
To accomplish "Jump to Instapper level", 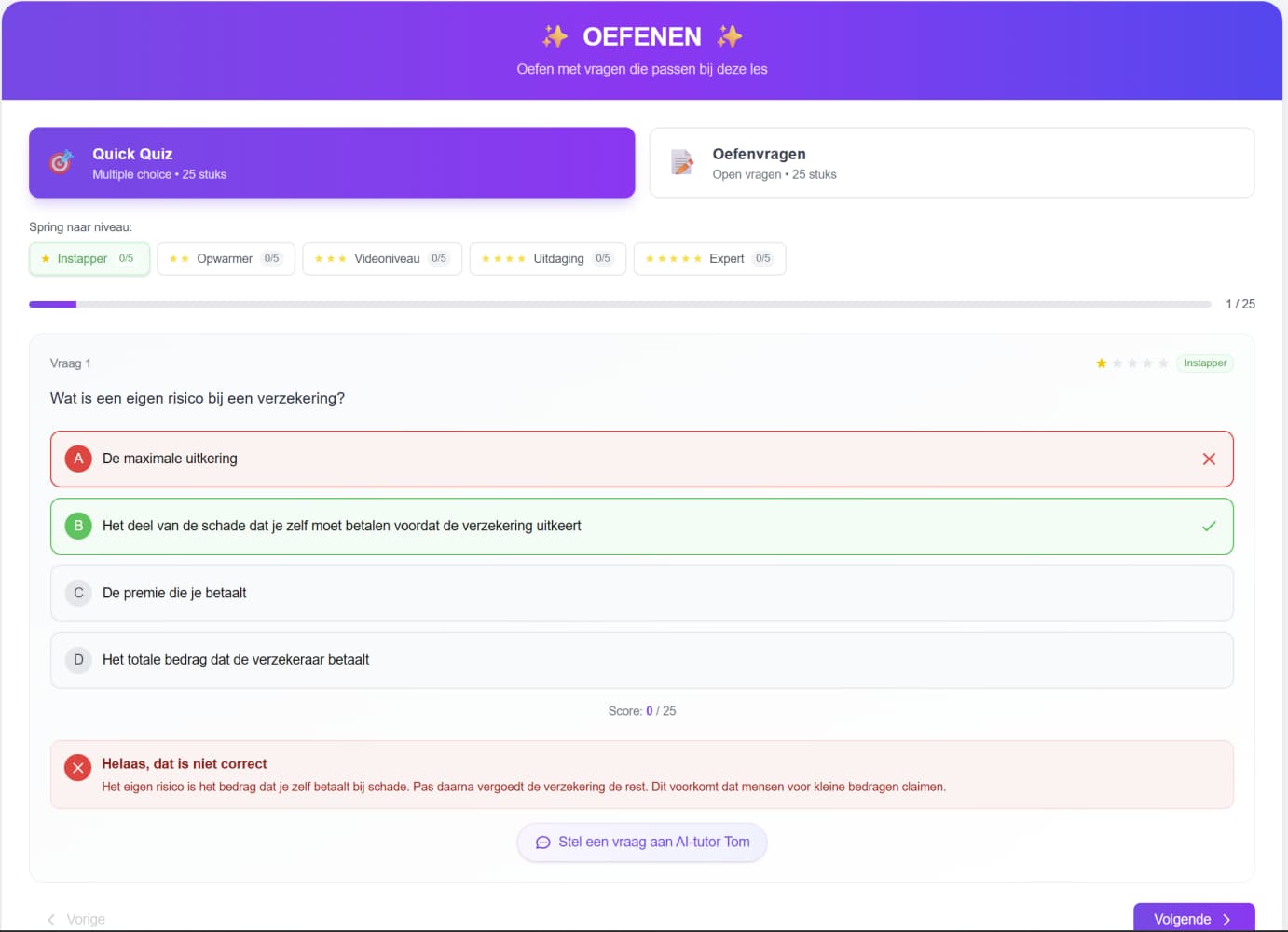I will [x=89, y=259].
